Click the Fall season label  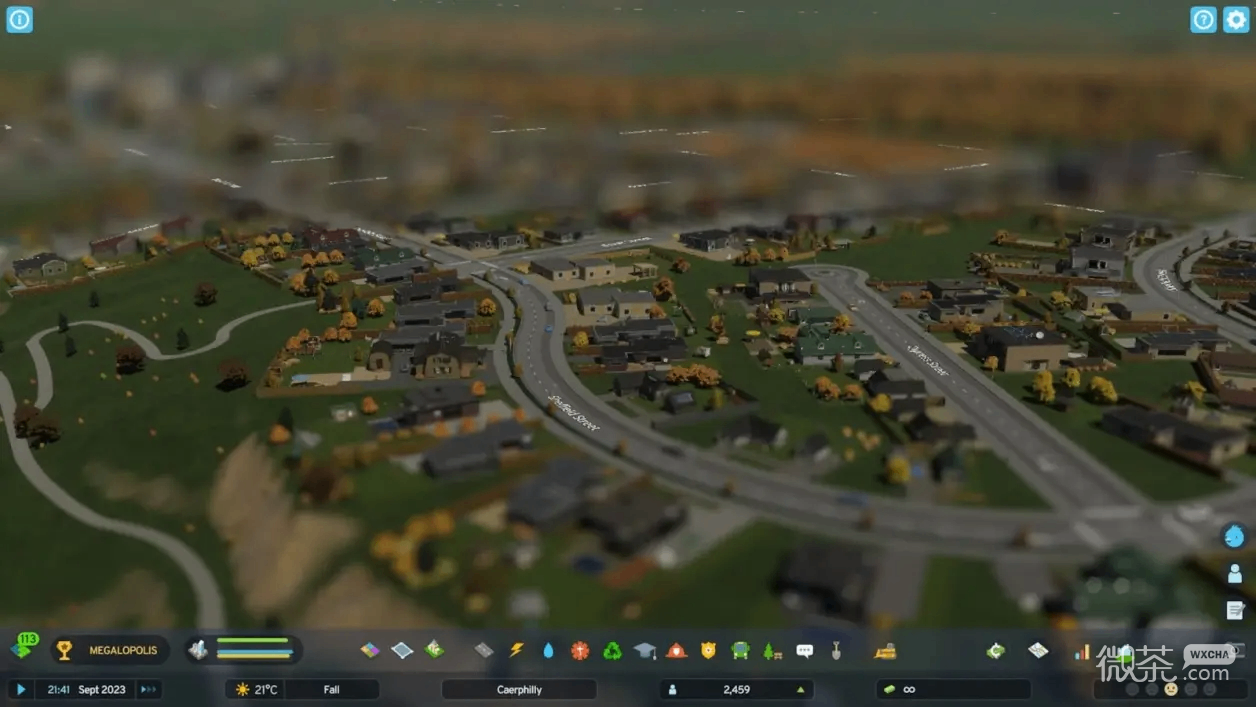coord(332,689)
